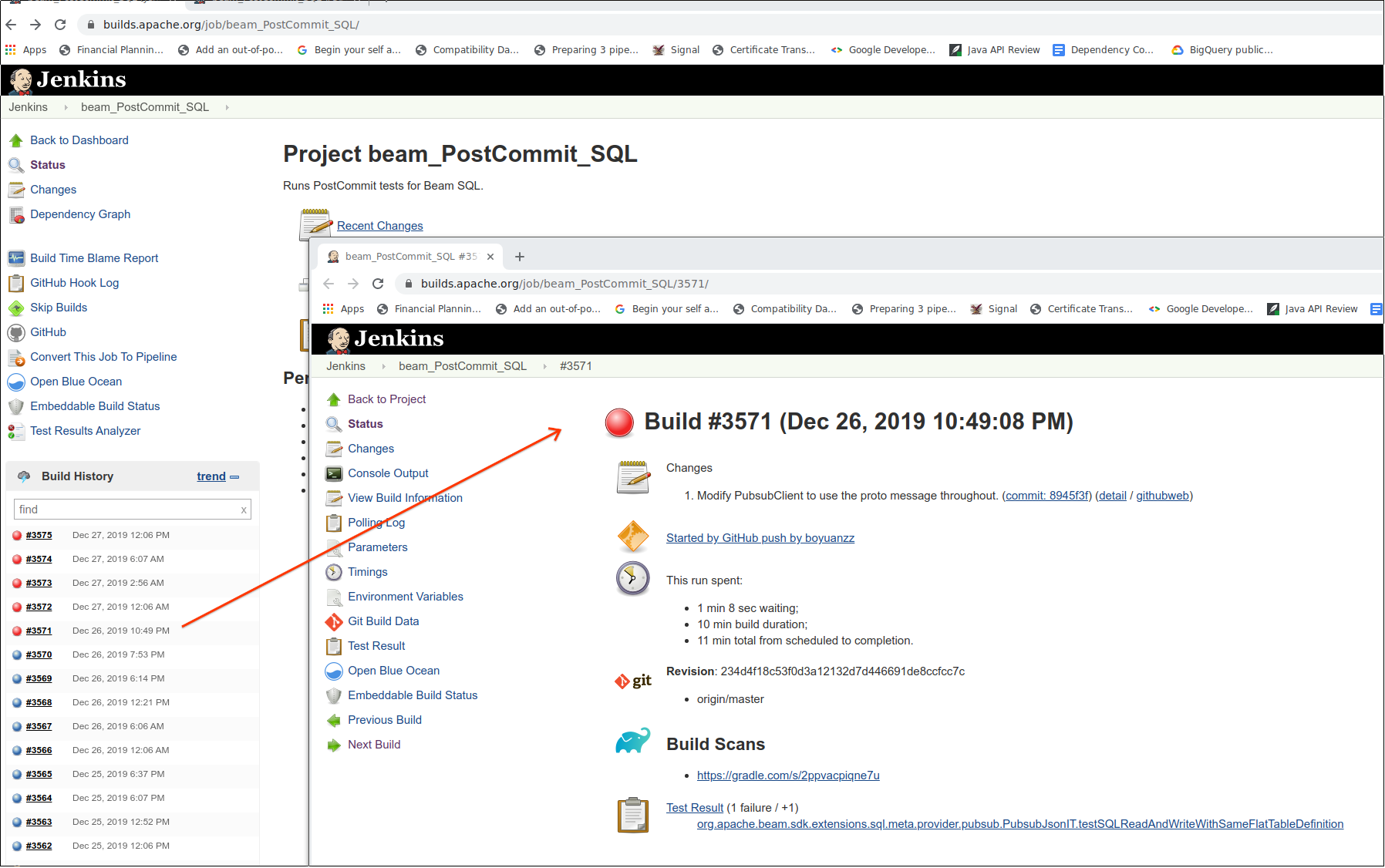Screen dimensions: 1385x868
Task: Collapse the Build History list with the minus toggle
Action: click(x=234, y=477)
